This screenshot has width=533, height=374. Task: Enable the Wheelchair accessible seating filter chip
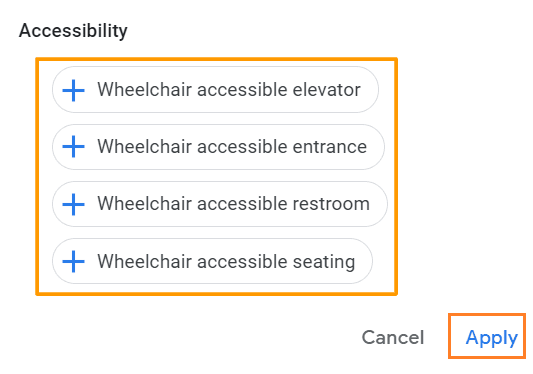pos(212,261)
